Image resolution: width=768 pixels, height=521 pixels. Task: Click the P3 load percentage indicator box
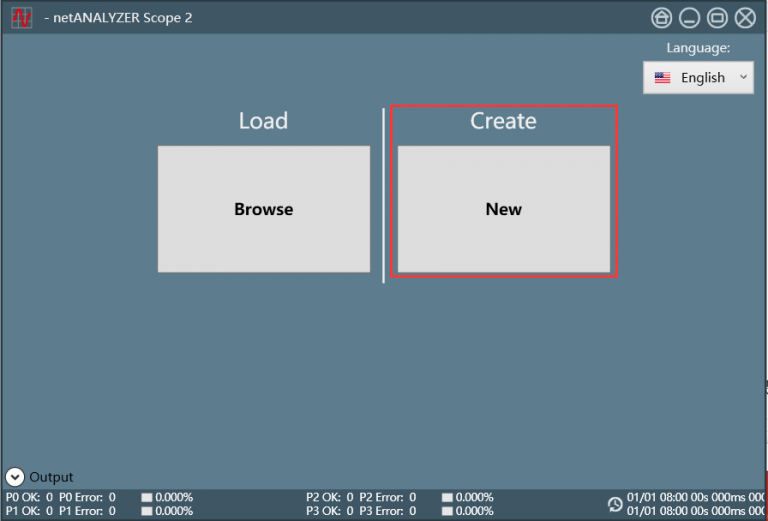tap(447, 511)
